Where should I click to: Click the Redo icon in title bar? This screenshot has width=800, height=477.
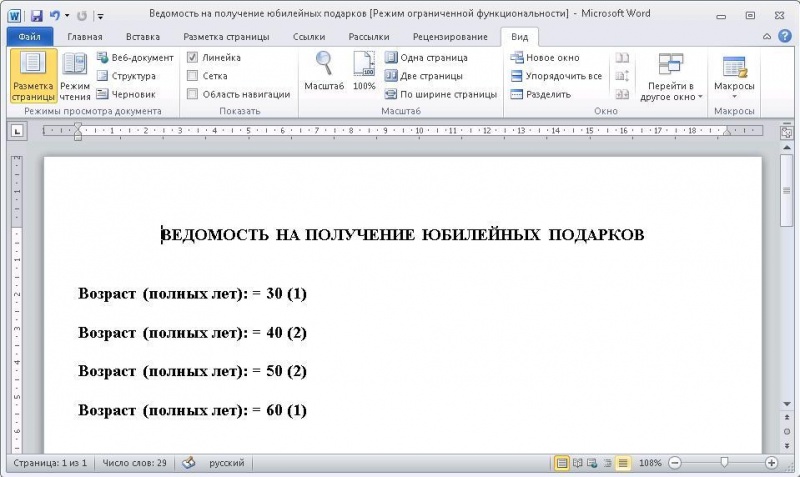pyautogui.click(x=82, y=16)
